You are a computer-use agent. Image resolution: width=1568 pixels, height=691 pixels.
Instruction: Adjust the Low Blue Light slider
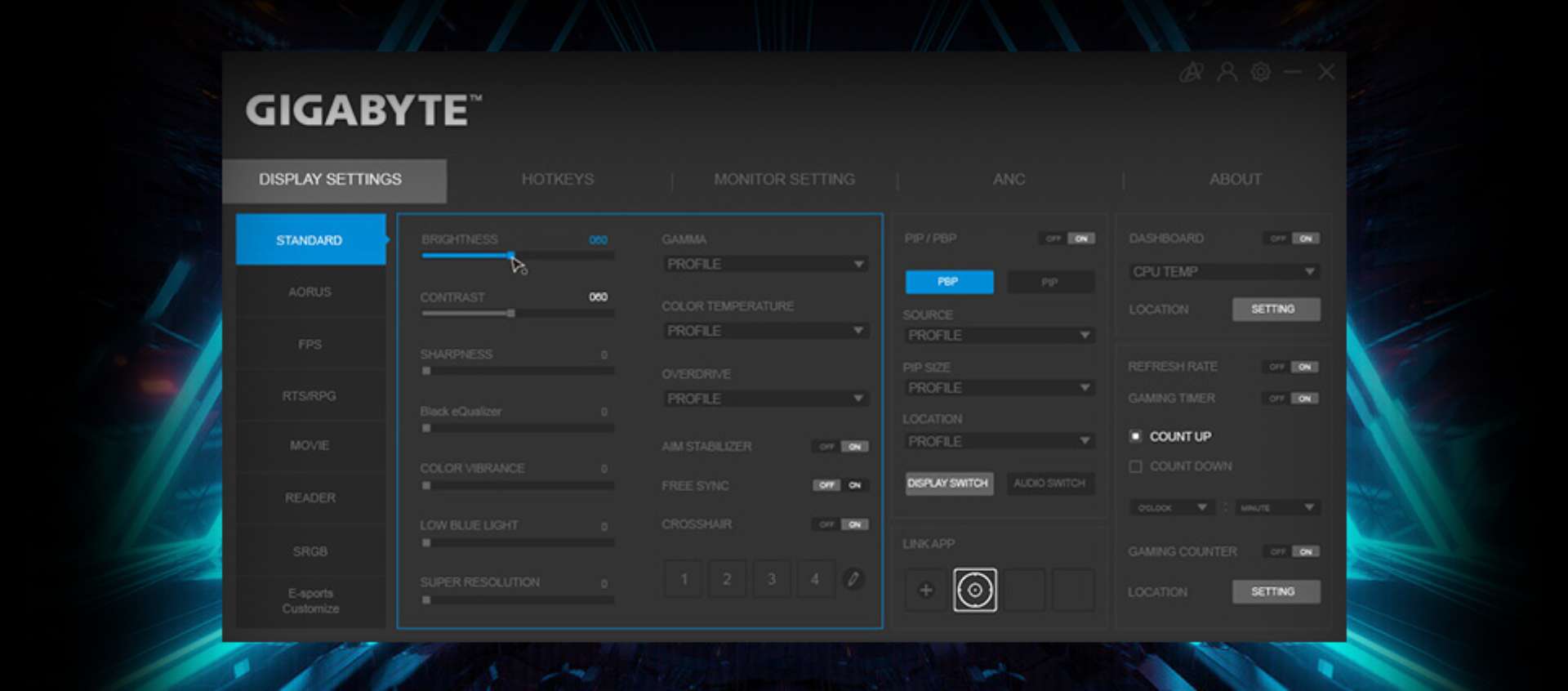click(x=517, y=542)
